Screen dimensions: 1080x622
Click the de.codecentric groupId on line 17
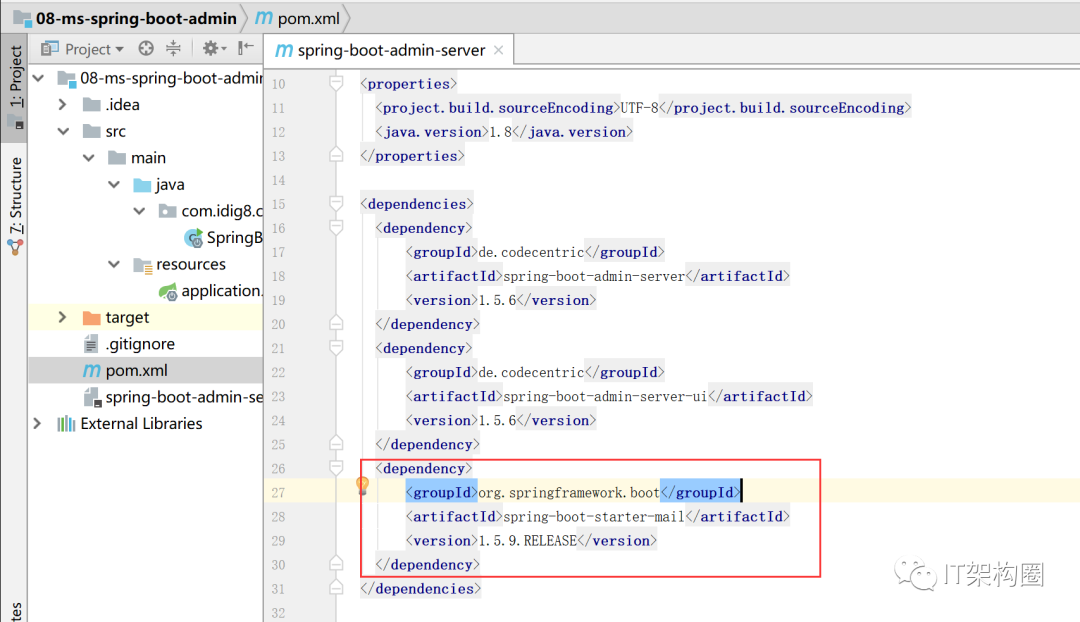point(531,253)
